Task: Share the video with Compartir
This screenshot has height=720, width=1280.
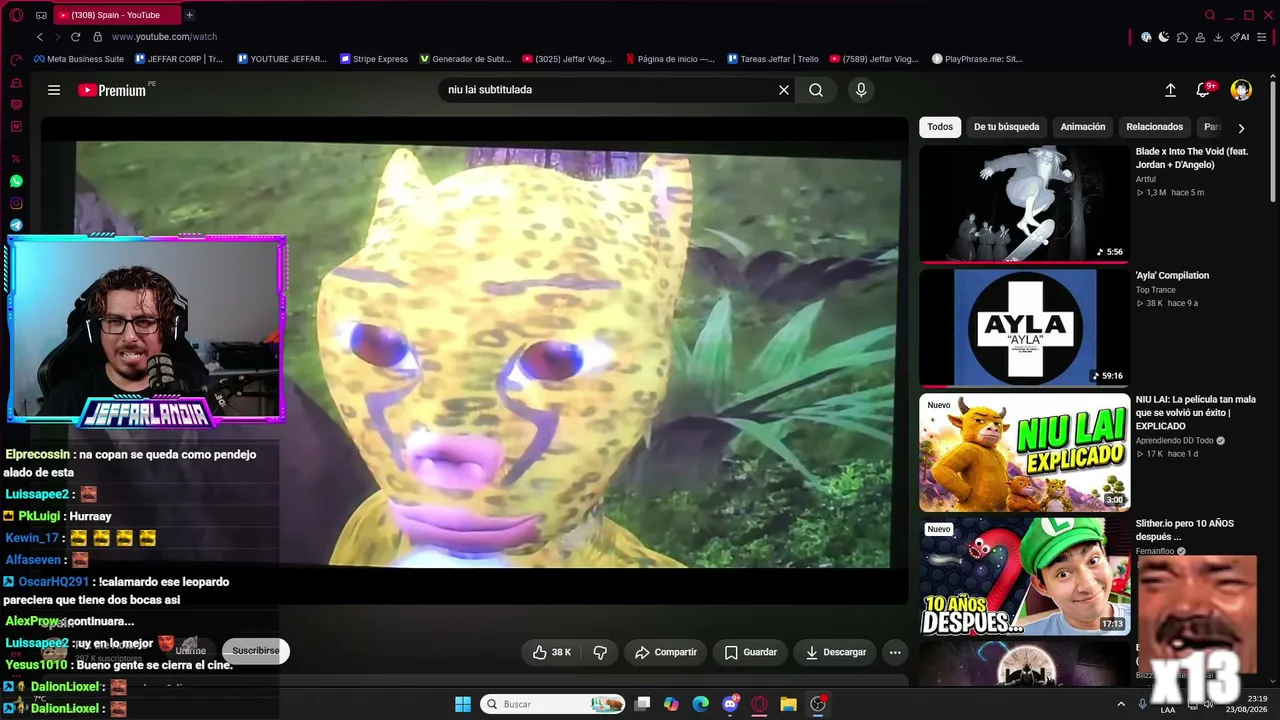Action: [x=666, y=652]
